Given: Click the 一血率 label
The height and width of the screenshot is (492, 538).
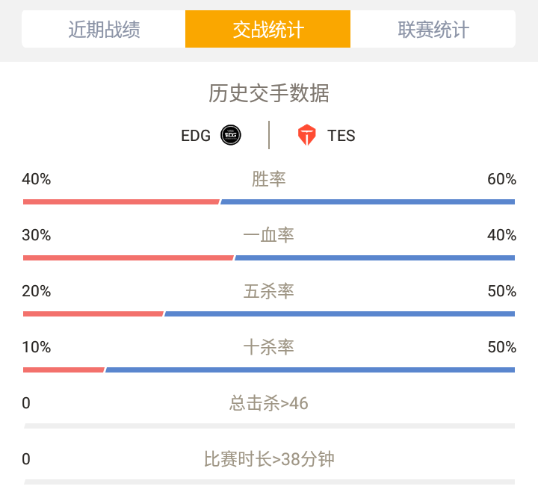Looking at the screenshot, I should pos(269,235).
